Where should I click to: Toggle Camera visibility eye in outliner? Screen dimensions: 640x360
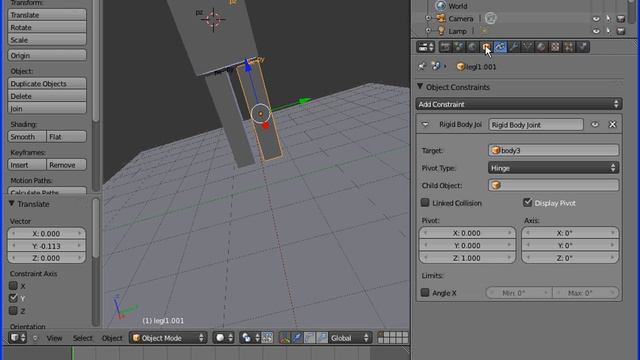point(596,19)
